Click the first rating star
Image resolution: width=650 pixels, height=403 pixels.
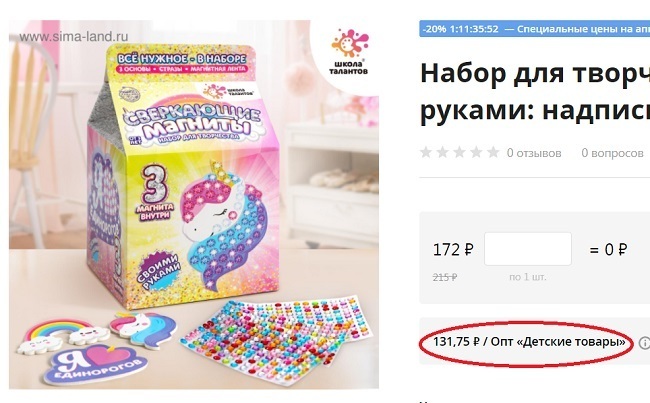tap(426, 152)
